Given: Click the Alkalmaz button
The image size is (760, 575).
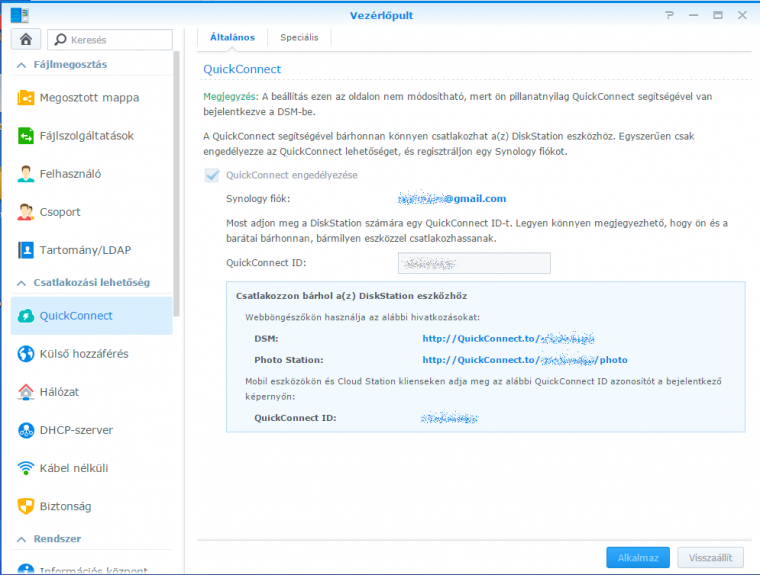Looking at the screenshot, I should click(x=638, y=558).
